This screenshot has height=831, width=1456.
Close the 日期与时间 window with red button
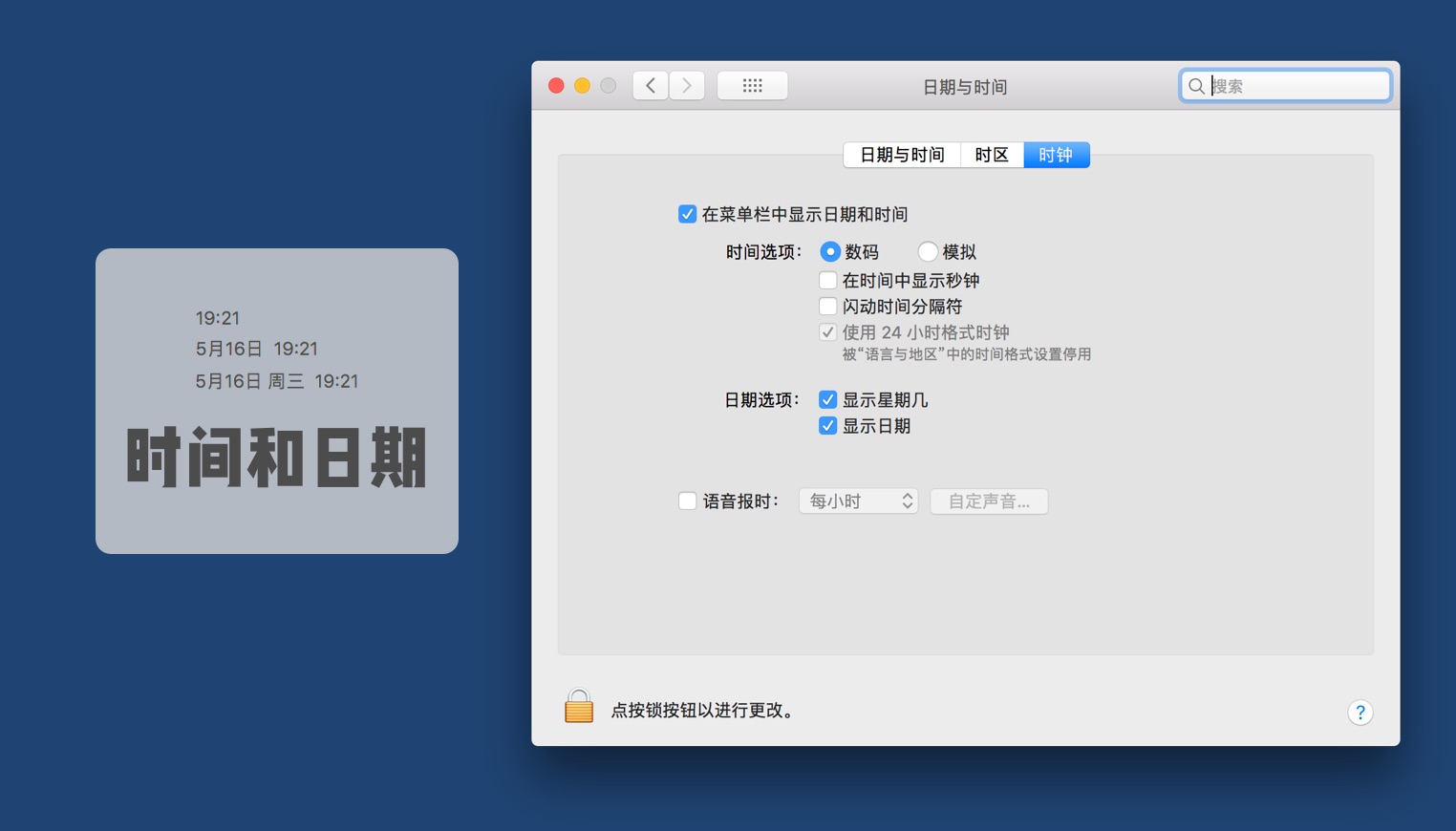(x=556, y=86)
